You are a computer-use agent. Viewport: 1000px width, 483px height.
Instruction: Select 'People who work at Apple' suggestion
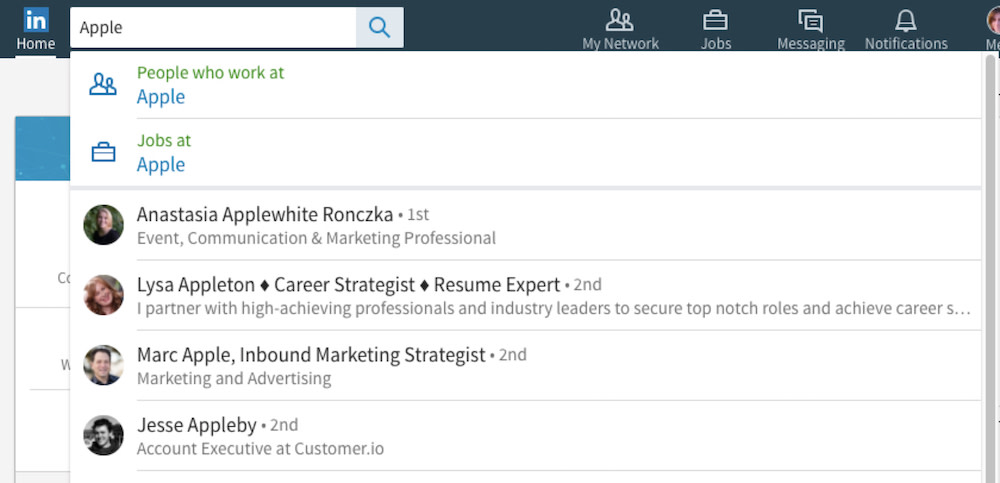(210, 85)
